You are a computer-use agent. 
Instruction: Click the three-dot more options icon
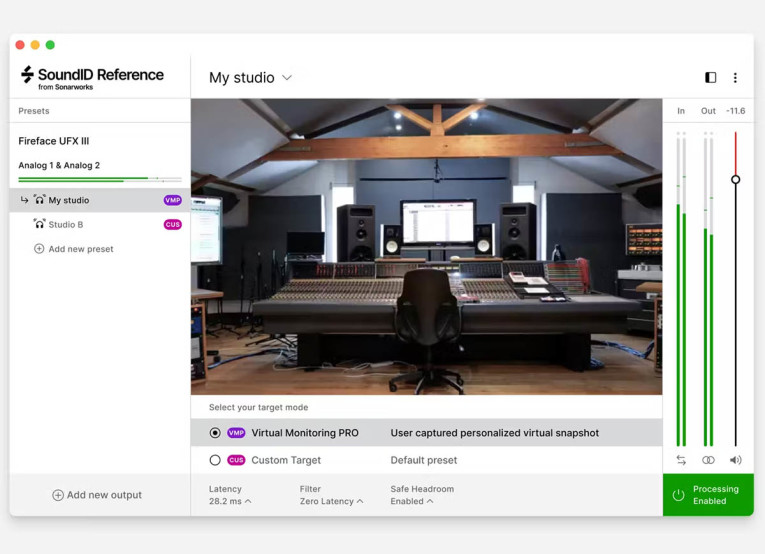coord(735,78)
